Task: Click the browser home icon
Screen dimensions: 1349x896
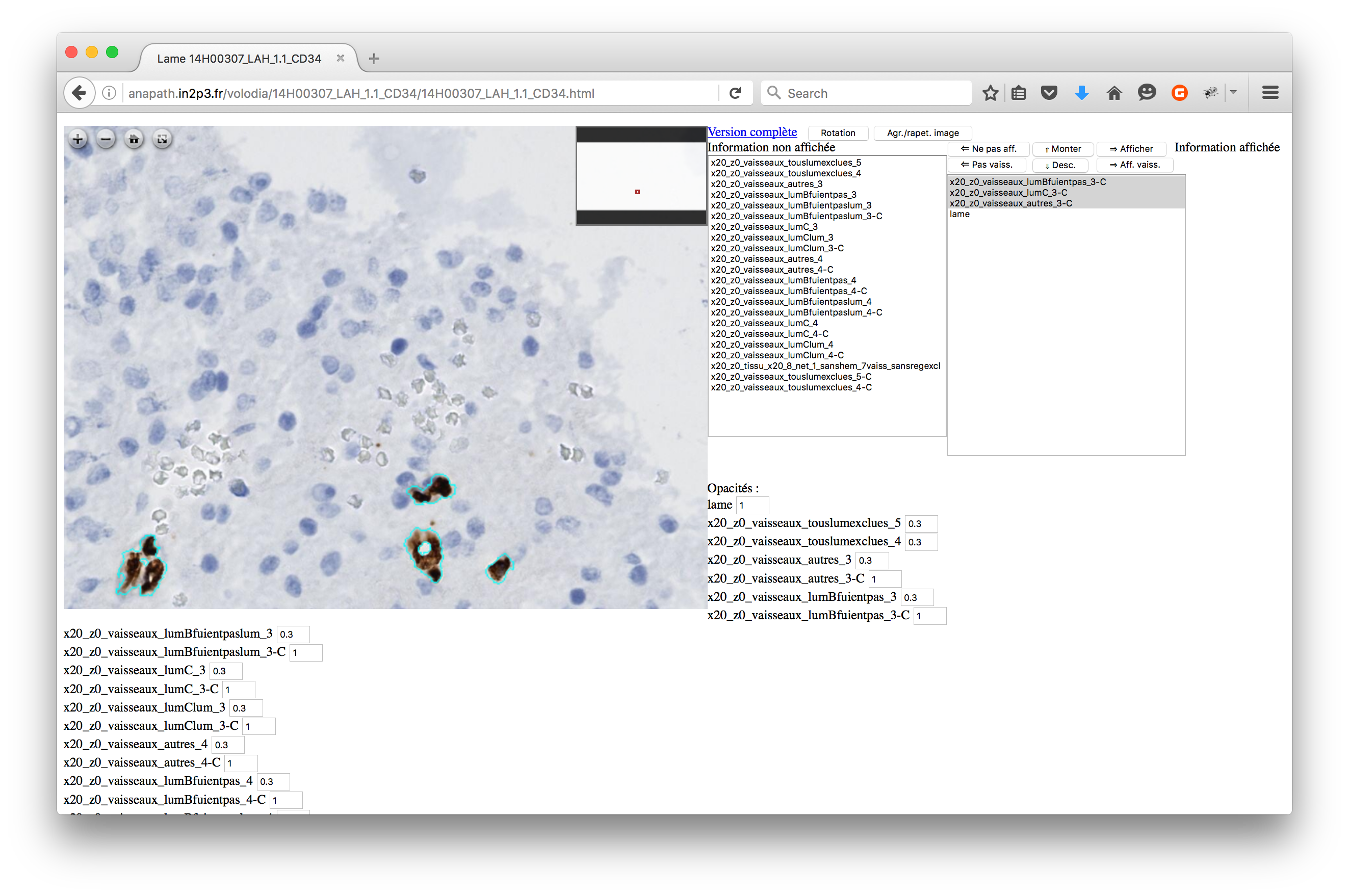Action: point(1114,93)
